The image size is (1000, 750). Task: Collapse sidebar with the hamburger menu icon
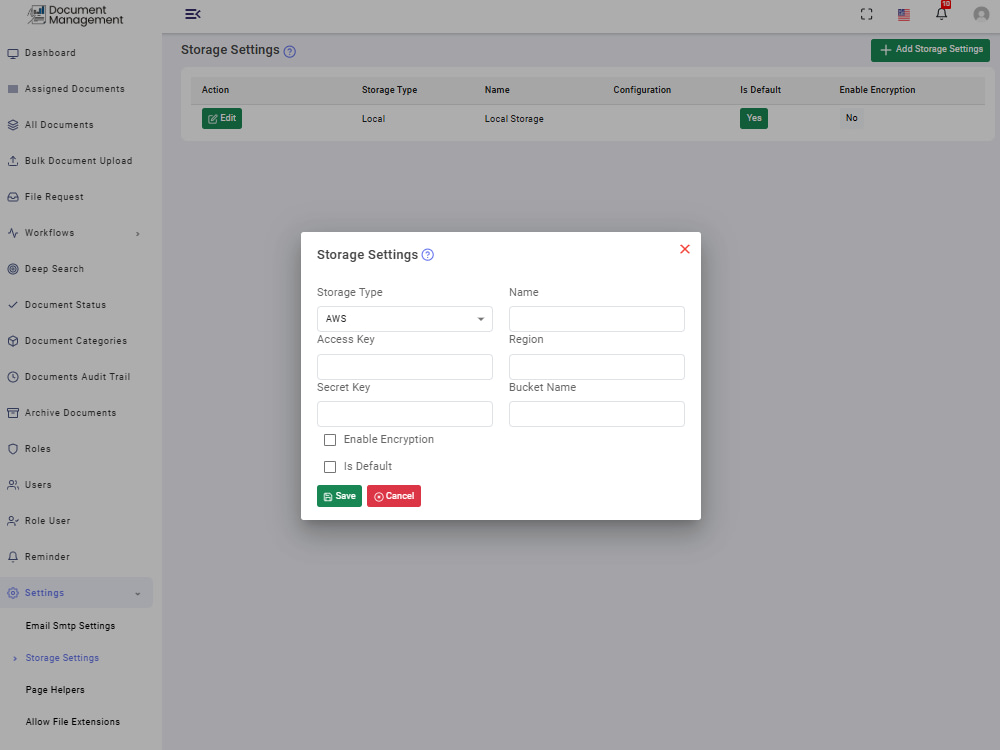click(x=193, y=14)
